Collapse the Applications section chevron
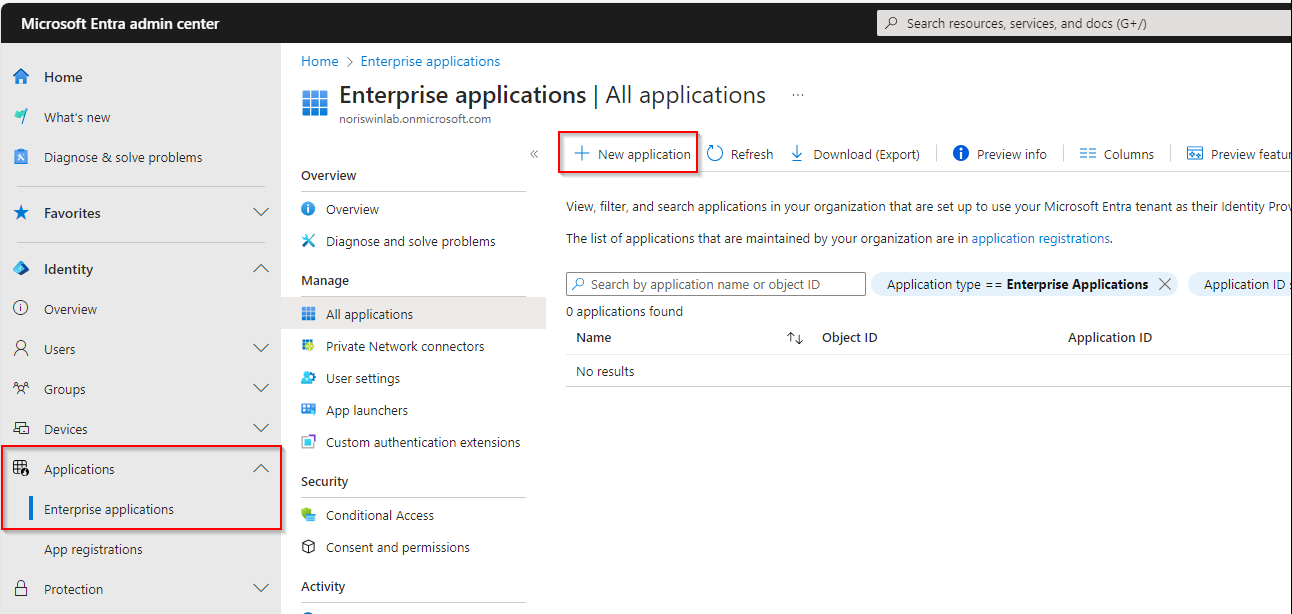1292x614 pixels. (x=261, y=468)
